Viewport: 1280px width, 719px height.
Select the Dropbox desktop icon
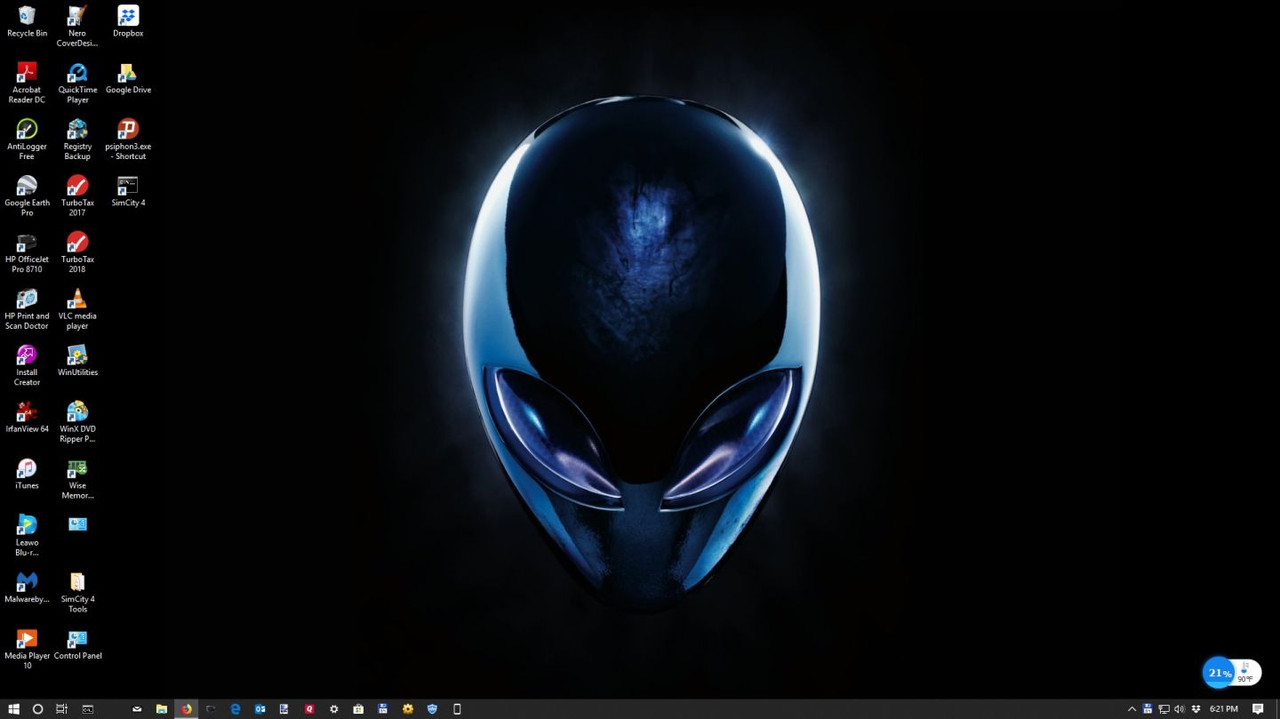point(128,22)
